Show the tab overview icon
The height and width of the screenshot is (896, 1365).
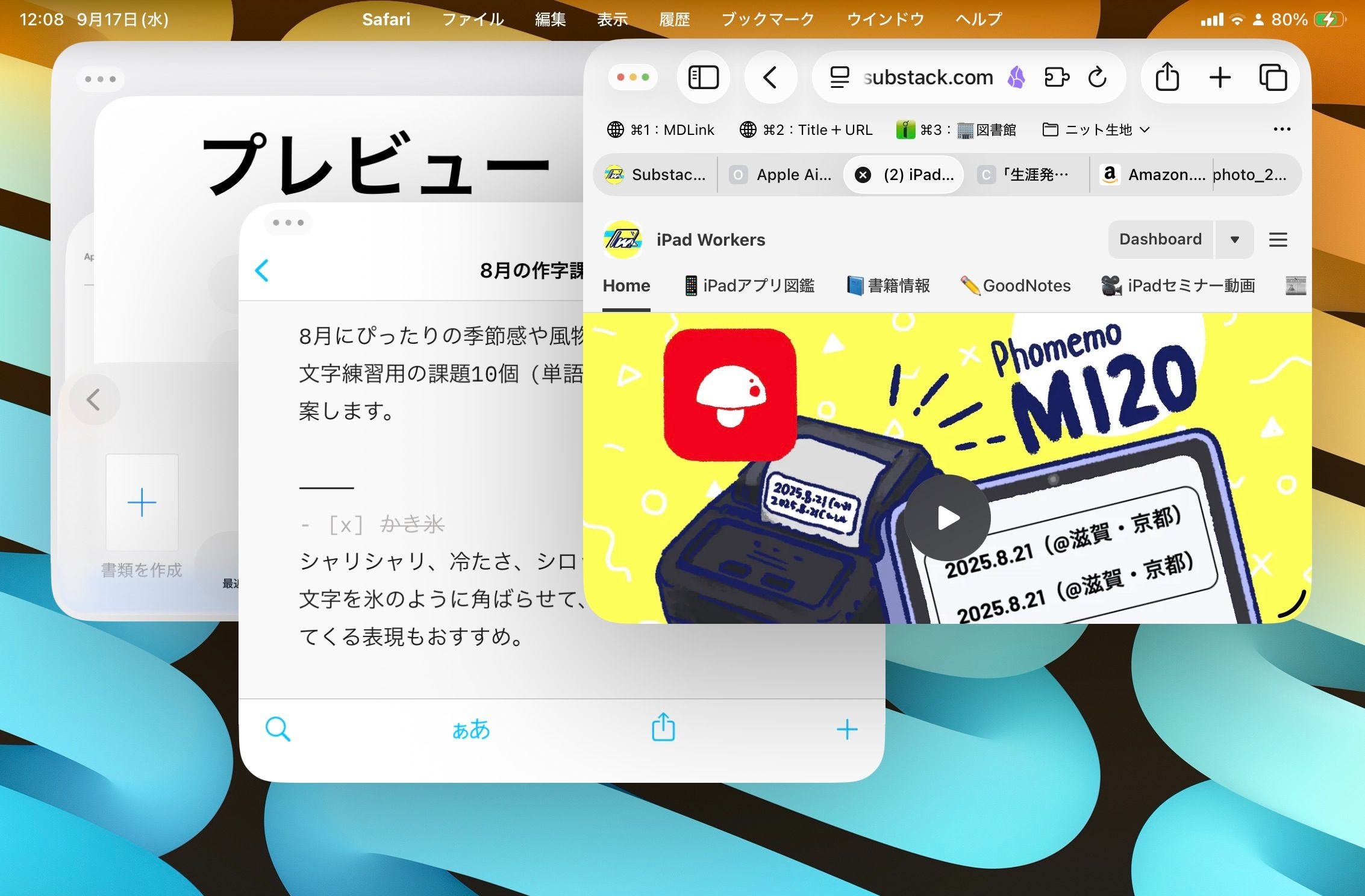1273,78
